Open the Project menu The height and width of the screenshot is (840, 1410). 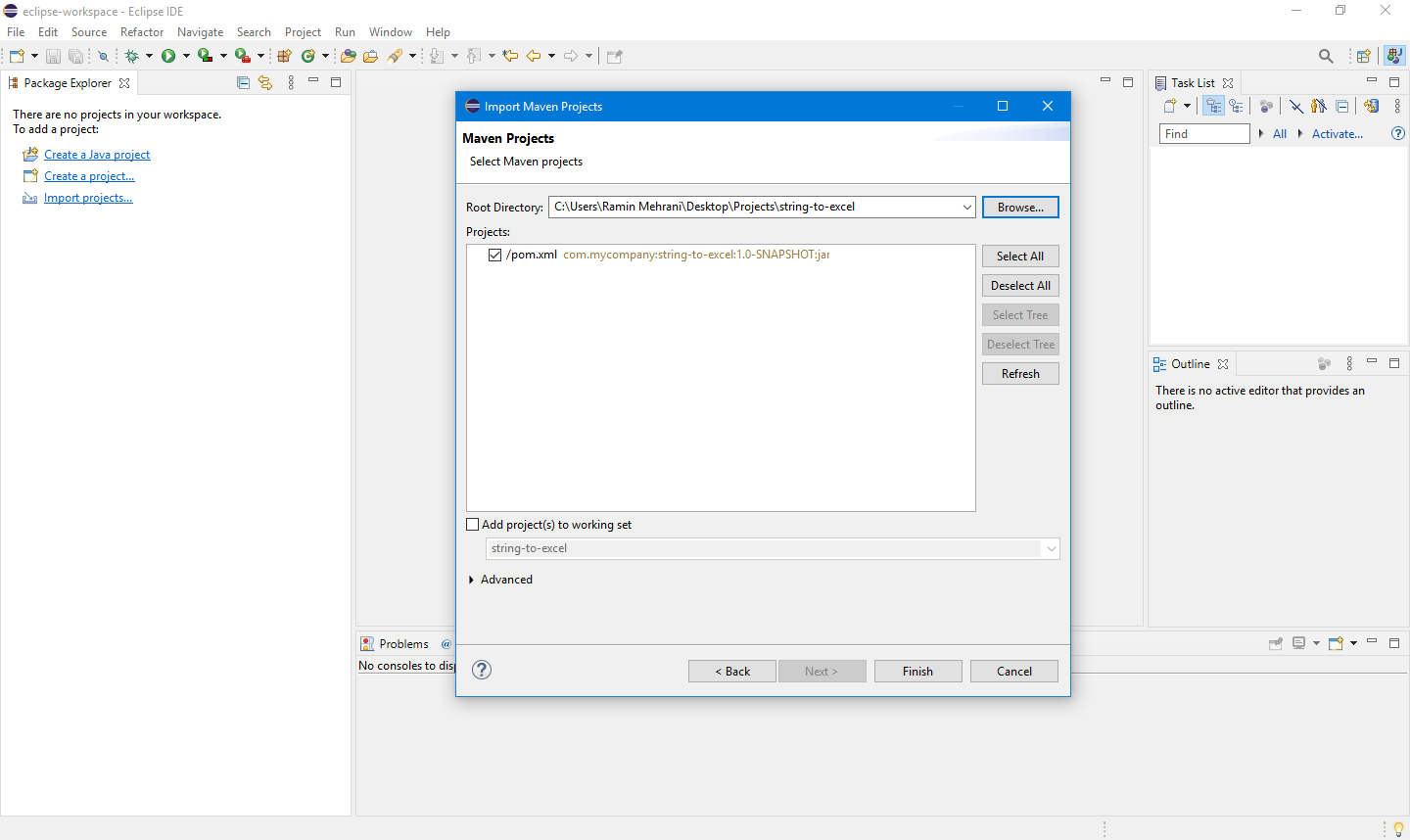[x=303, y=32]
